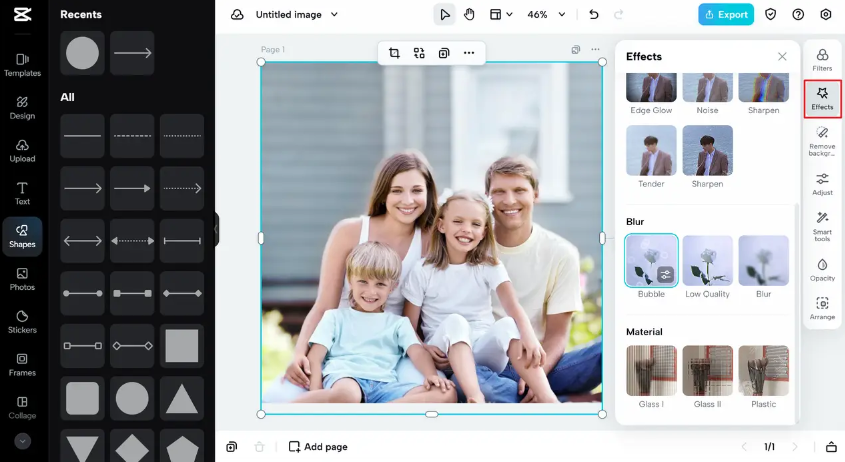Screen dimensions: 845x462
Task: Open the Smart tools panel
Action: (822, 226)
